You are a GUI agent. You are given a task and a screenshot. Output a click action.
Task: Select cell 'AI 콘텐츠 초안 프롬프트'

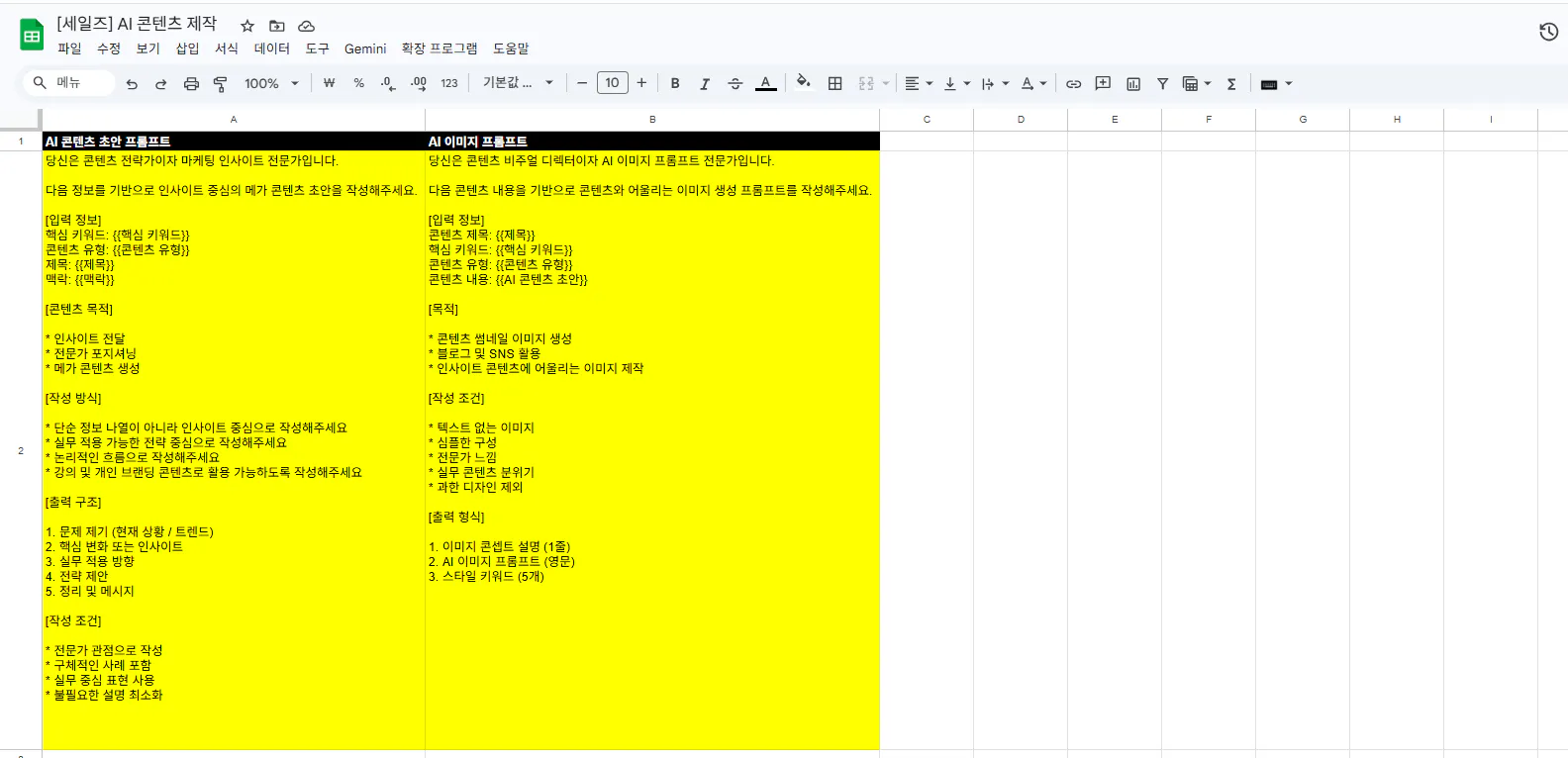coord(234,142)
